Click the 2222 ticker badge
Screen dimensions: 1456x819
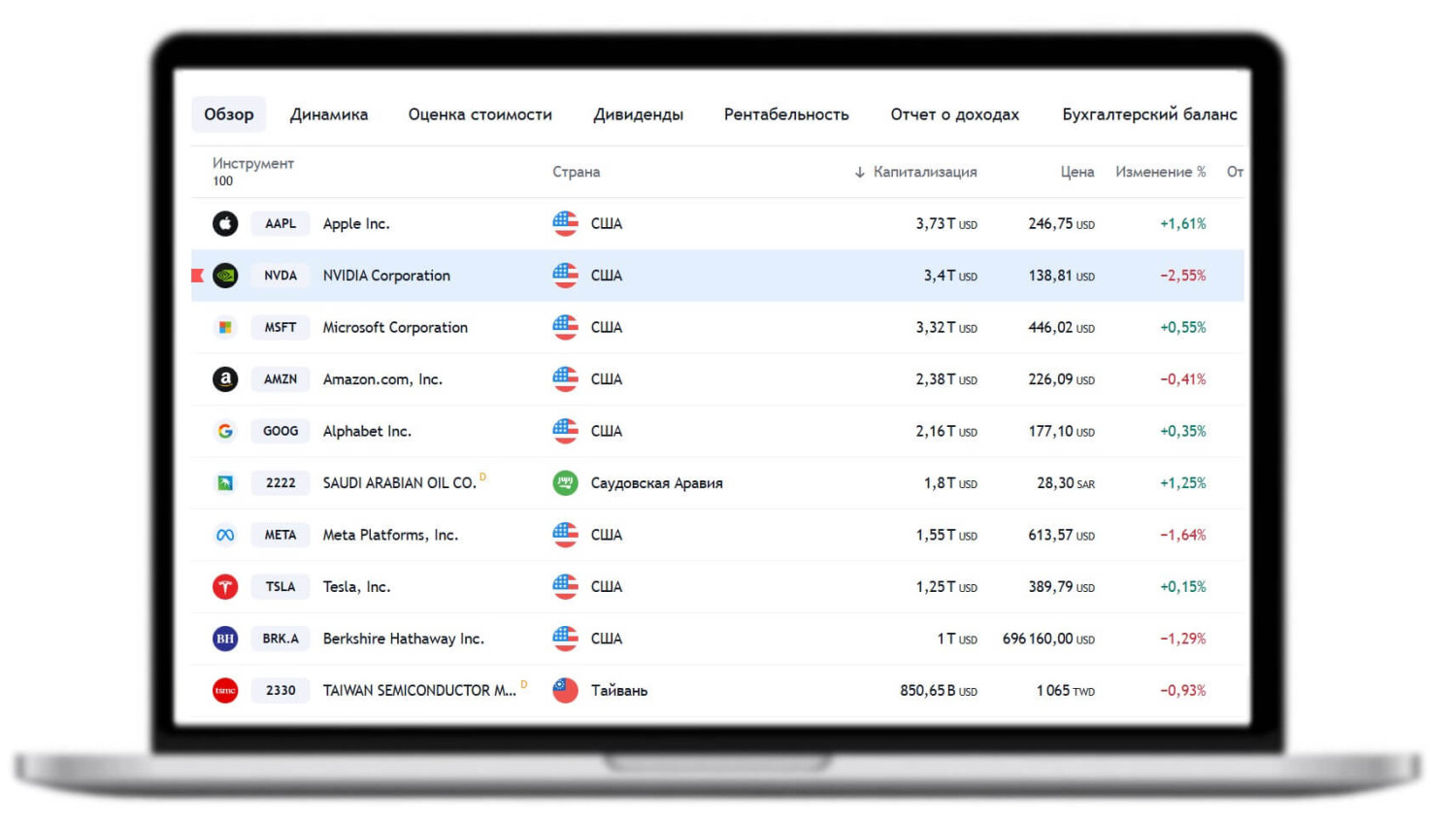(x=281, y=483)
